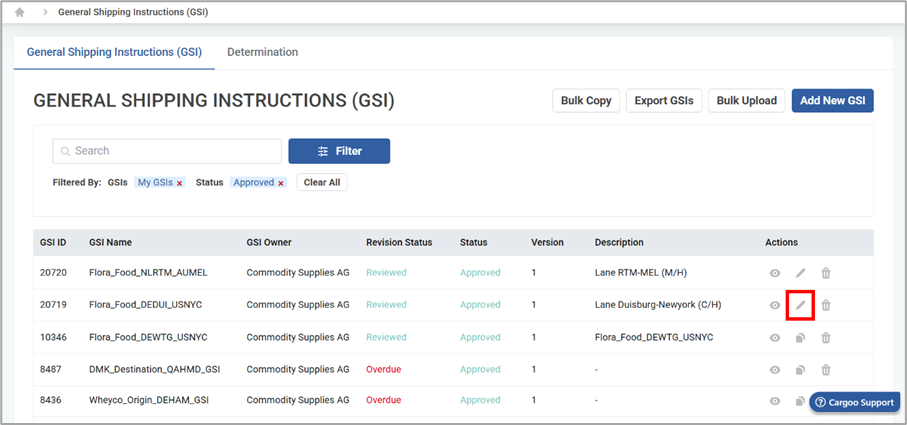
Task: Click GSI ID 8487 cell
Action: [49, 369]
